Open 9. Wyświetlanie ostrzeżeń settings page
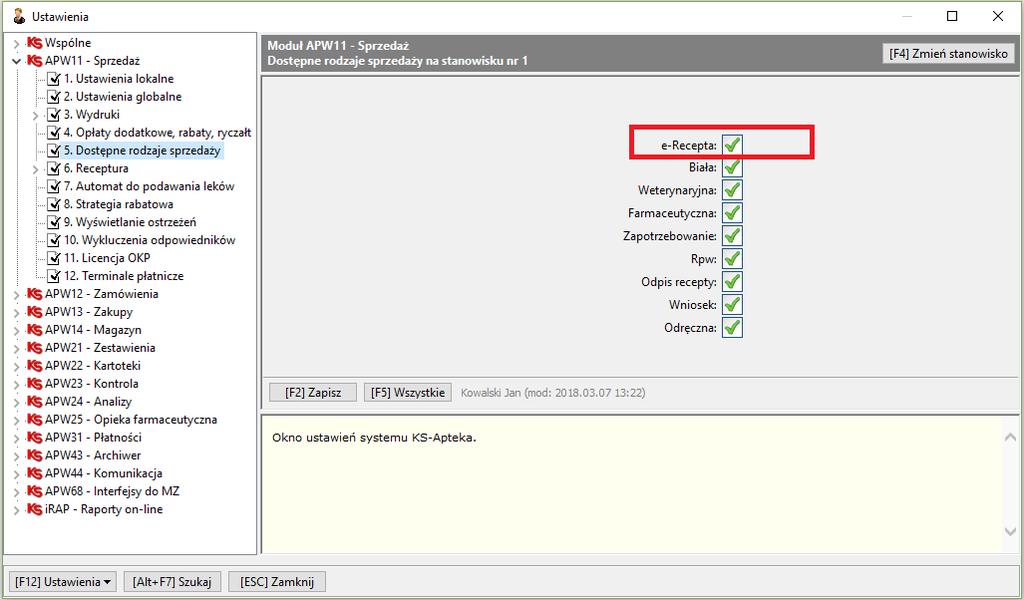The width and height of the screenshot is (1024, 600). 130,223
